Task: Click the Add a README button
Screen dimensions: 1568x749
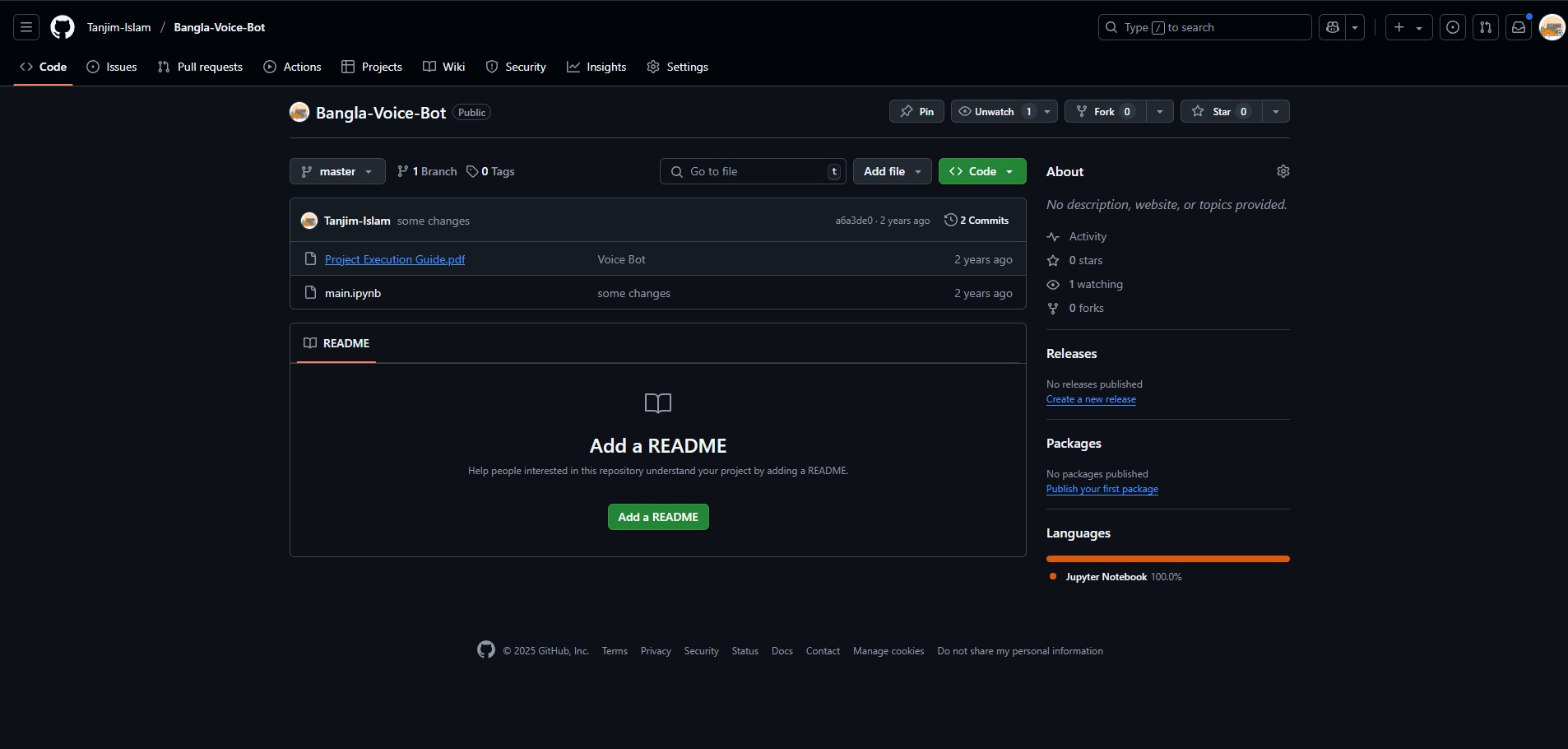Action: click(x=658, y=517)
